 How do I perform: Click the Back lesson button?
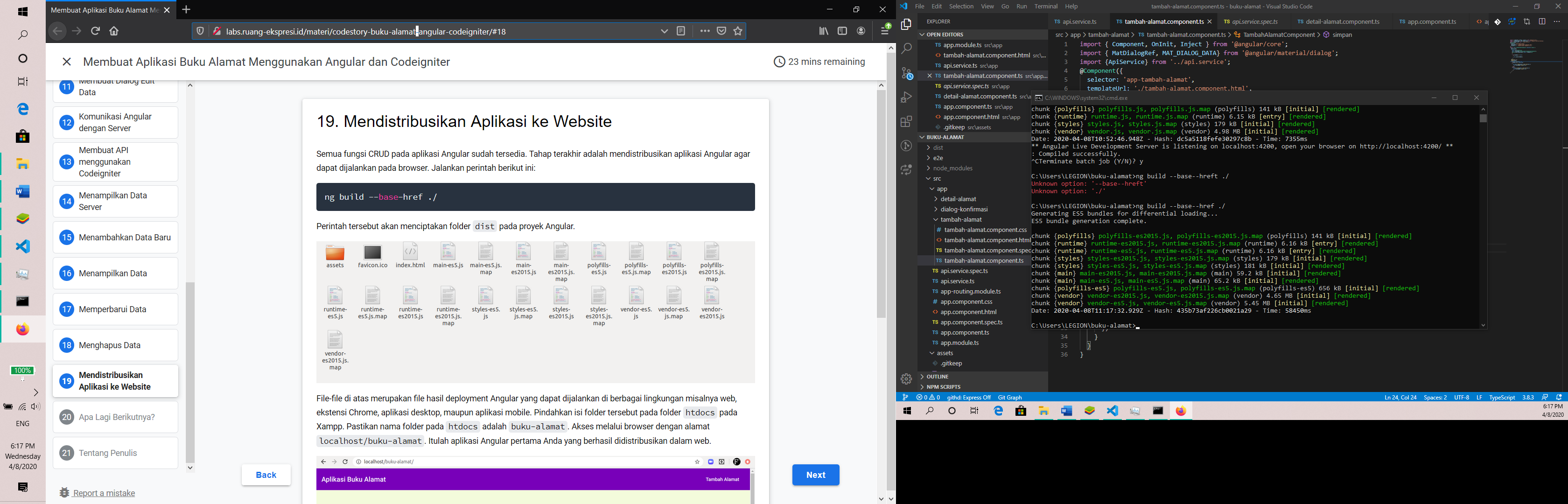(266, 475)
